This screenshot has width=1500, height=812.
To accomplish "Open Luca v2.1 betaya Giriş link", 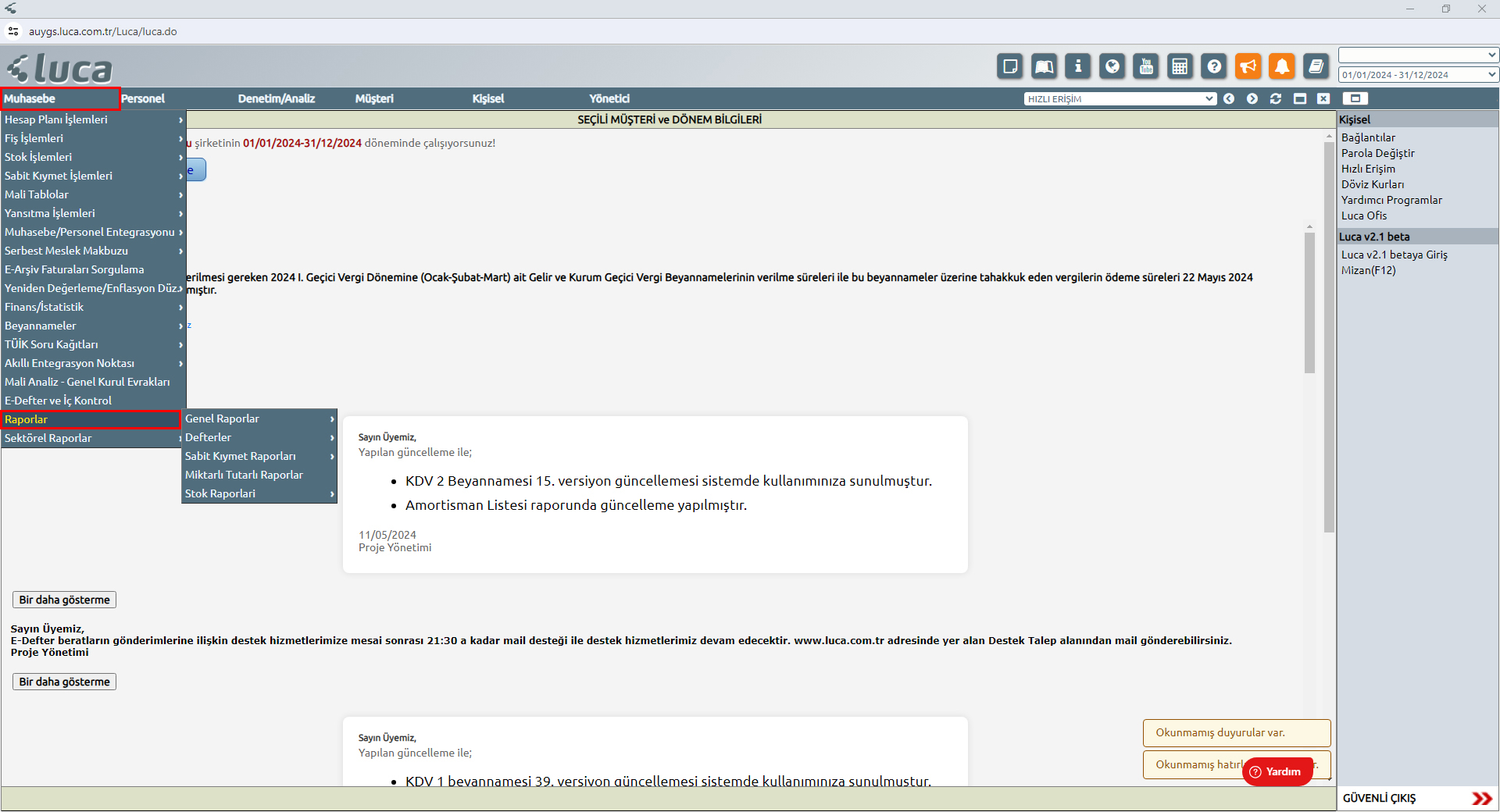I will (1394, 255).
